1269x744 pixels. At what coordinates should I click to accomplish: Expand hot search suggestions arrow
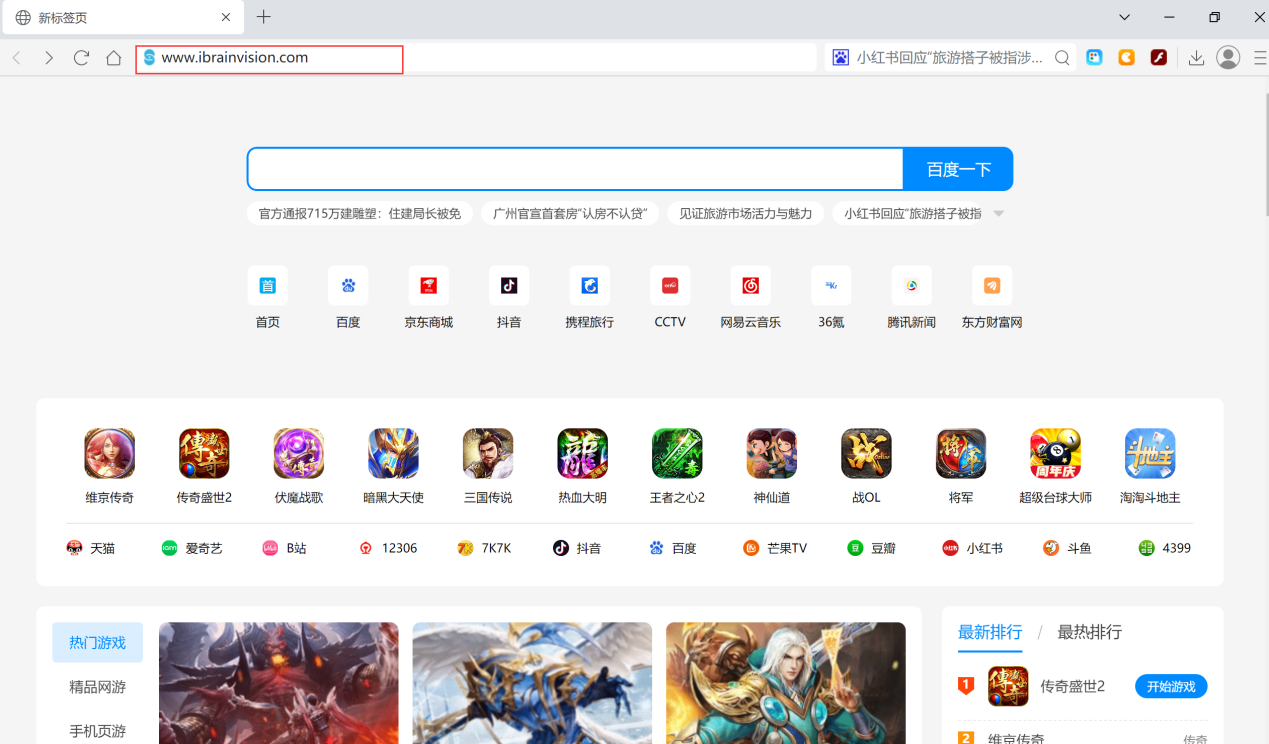coord(998,214)
